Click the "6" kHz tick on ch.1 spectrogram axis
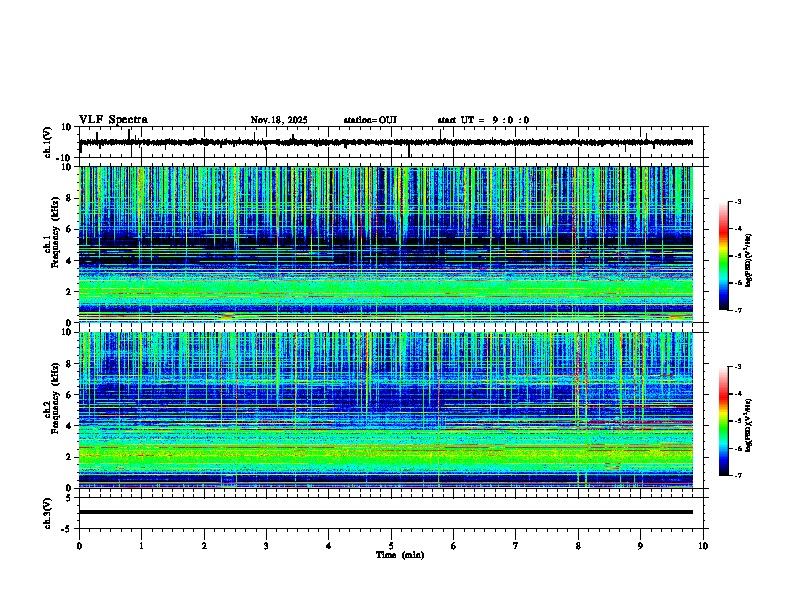Screen dimensions: 792x612 [69, 229]
